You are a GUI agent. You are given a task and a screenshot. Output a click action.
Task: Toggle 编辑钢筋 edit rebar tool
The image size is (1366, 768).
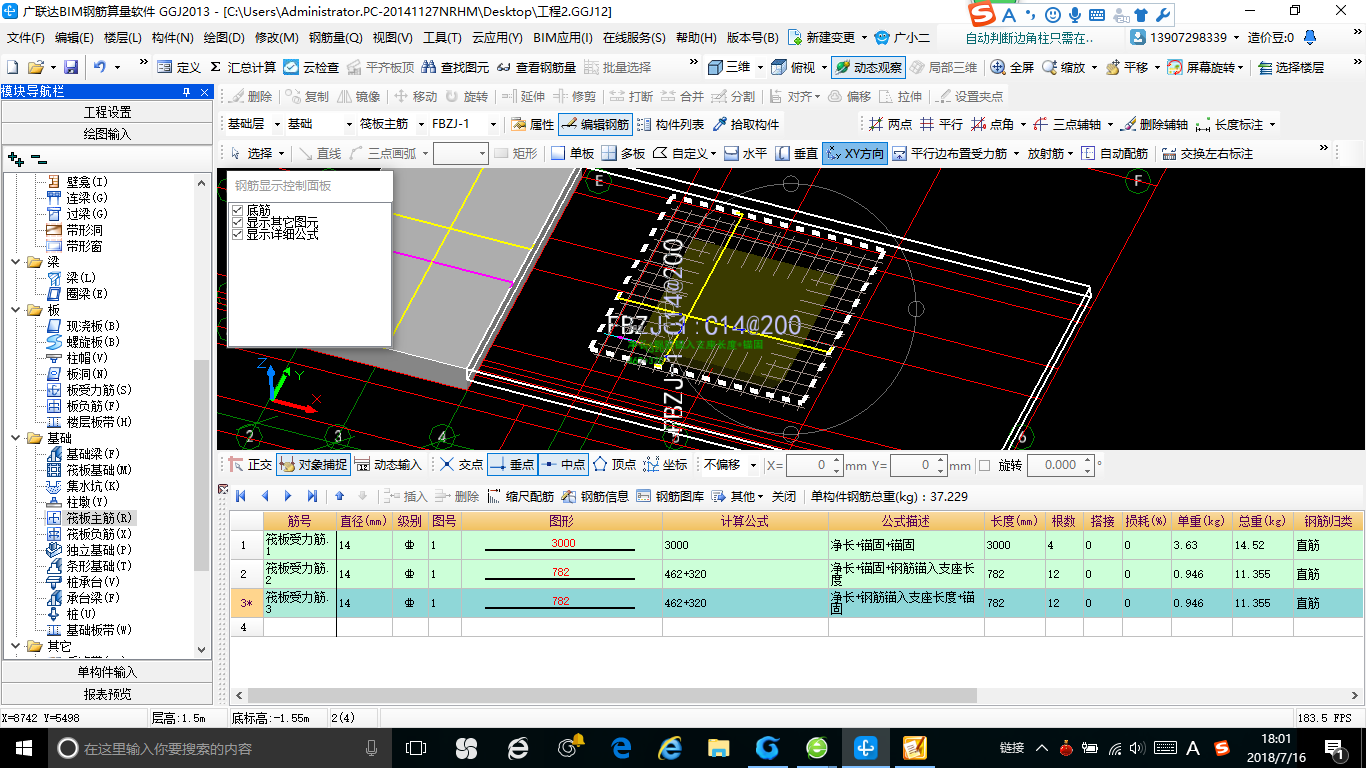pos(595,125)
